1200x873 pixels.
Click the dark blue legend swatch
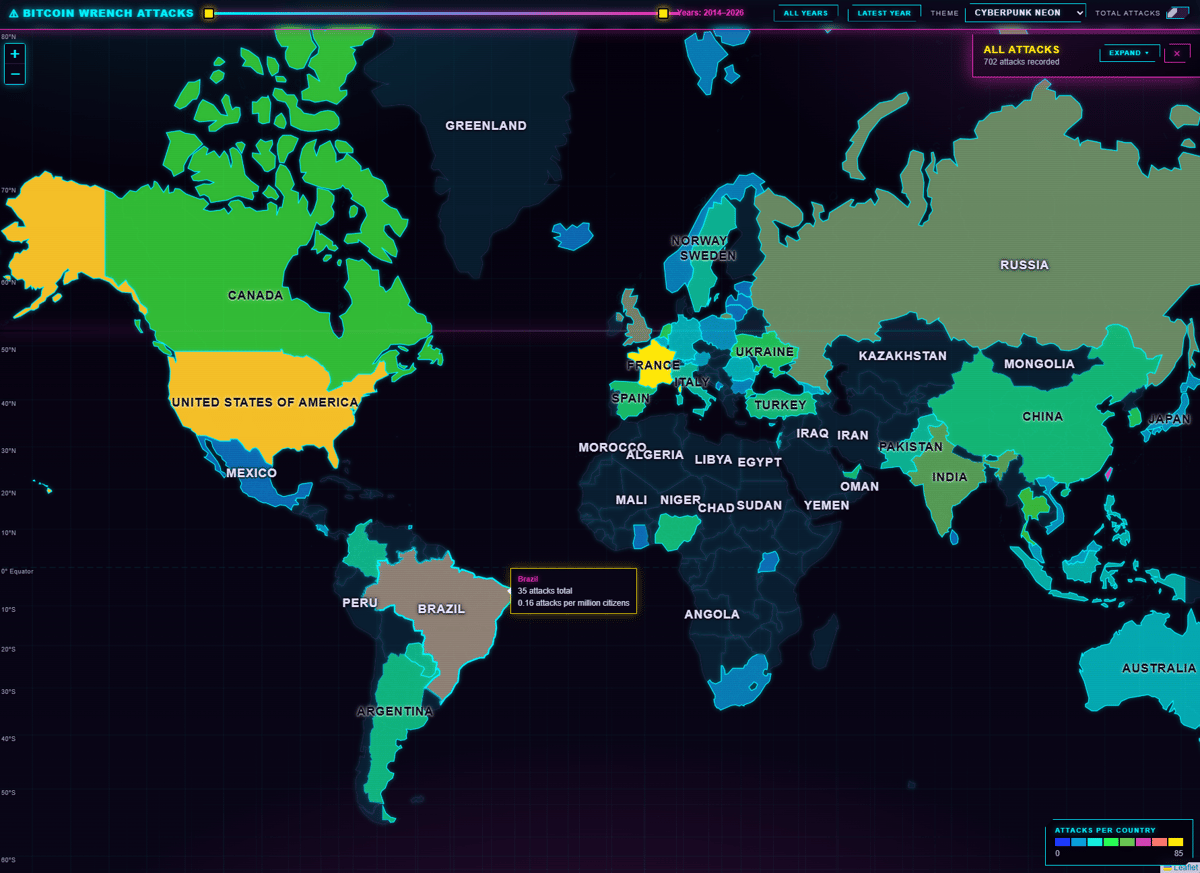(1062, 842)
